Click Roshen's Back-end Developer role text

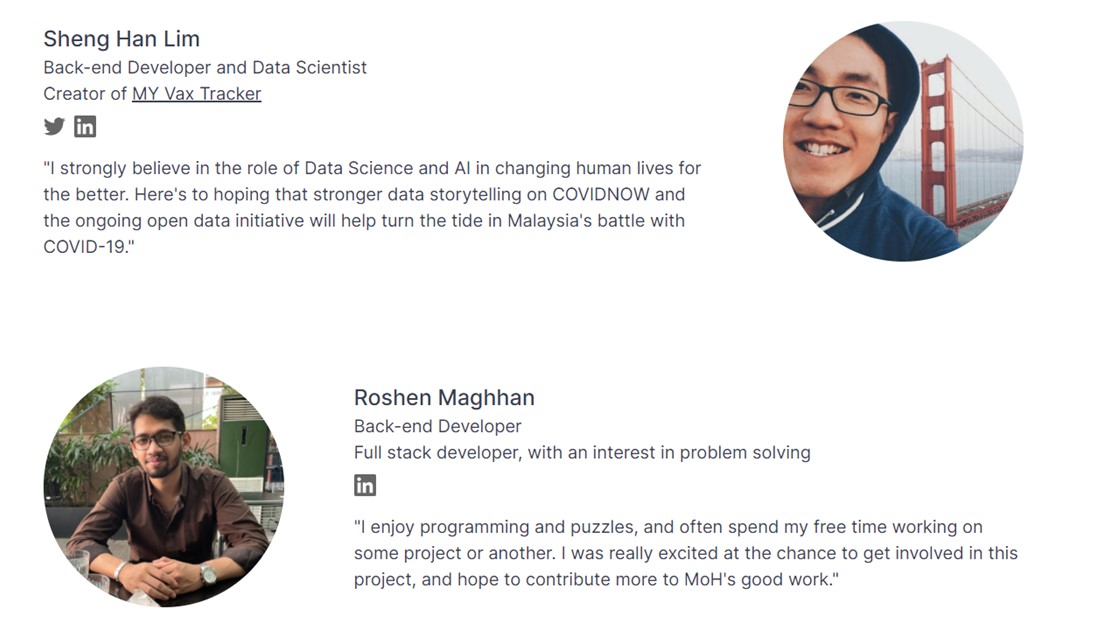[x=438, y=426]
